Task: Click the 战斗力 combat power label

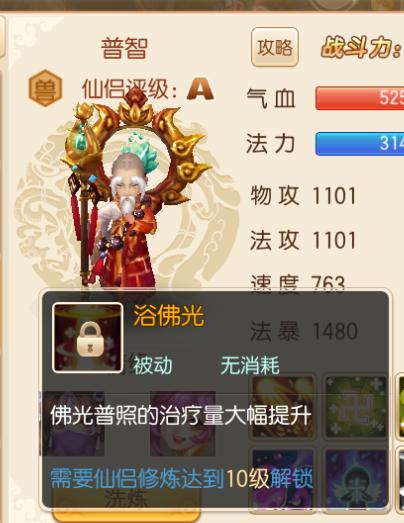Action: tap(362, 49)
